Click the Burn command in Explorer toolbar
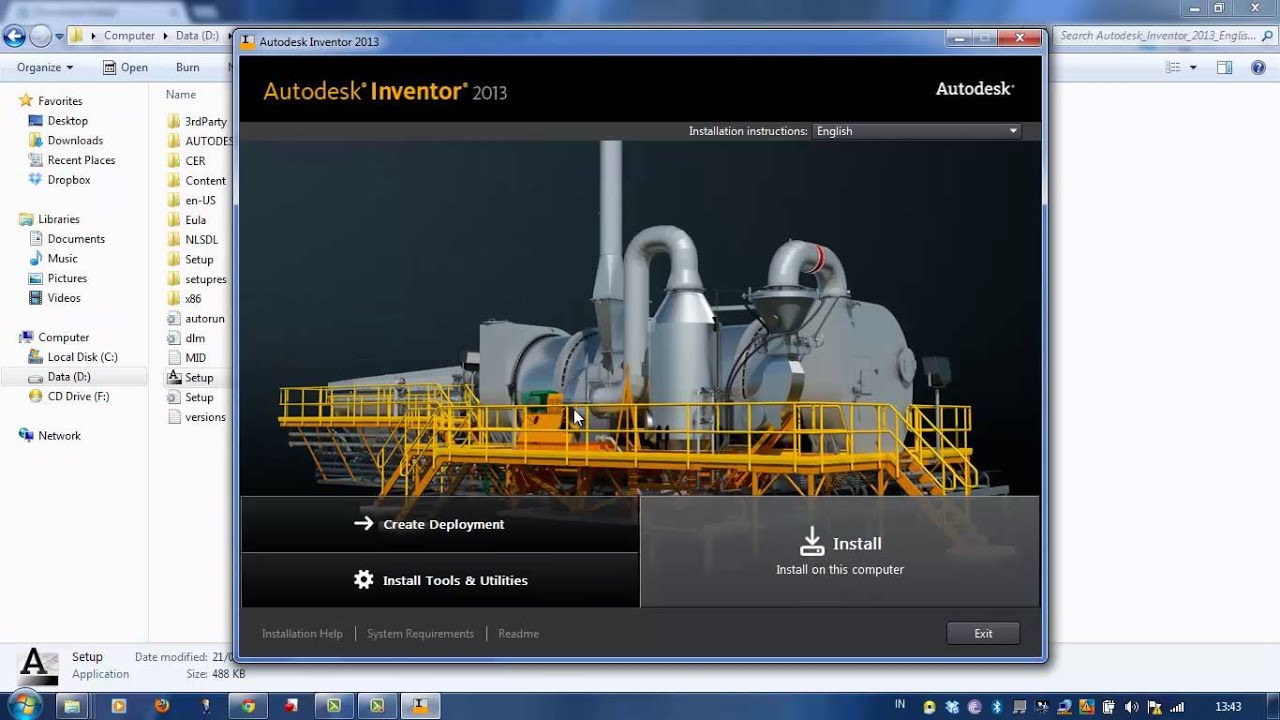 (187, 67)
